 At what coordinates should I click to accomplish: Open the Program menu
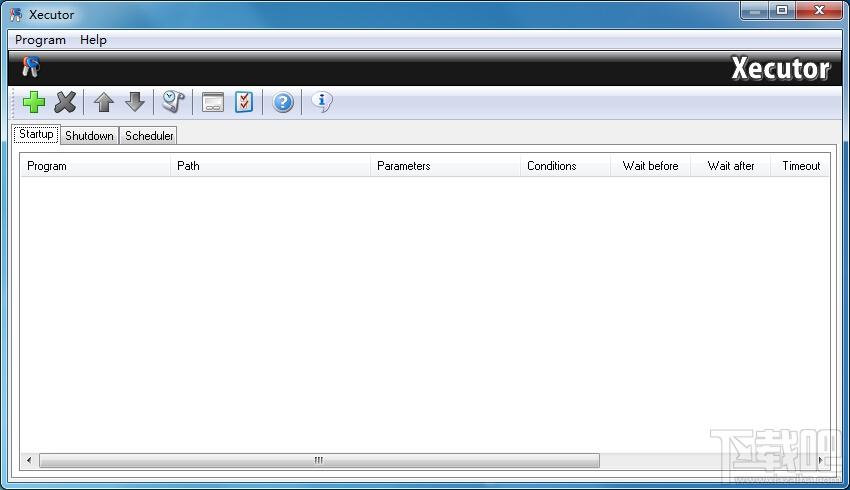pyautogui.click(x=40, y=40)
